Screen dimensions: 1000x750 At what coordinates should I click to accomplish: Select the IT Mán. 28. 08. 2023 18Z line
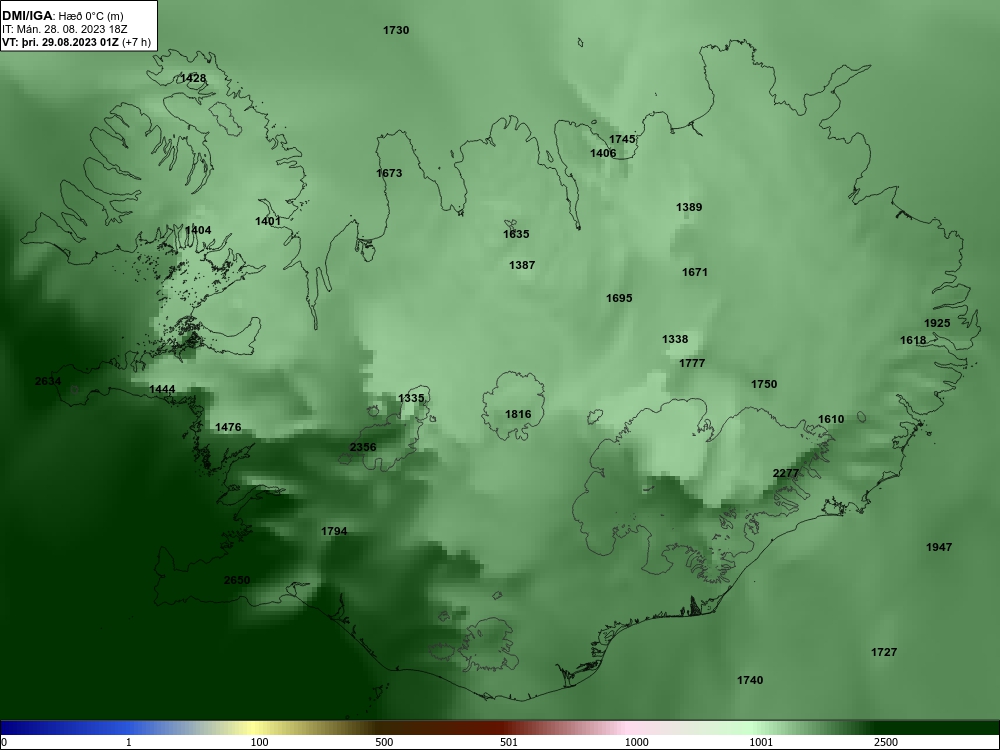point(65,29)
